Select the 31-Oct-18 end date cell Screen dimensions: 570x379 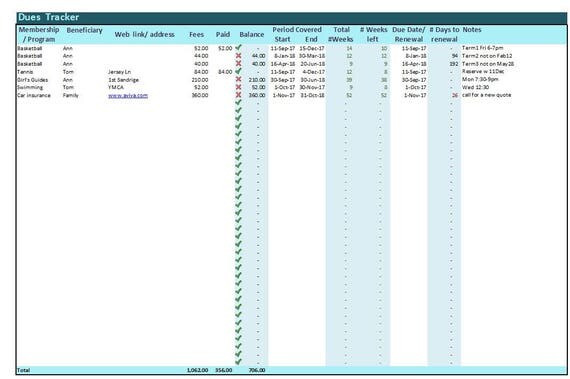(x=313, y=95)
